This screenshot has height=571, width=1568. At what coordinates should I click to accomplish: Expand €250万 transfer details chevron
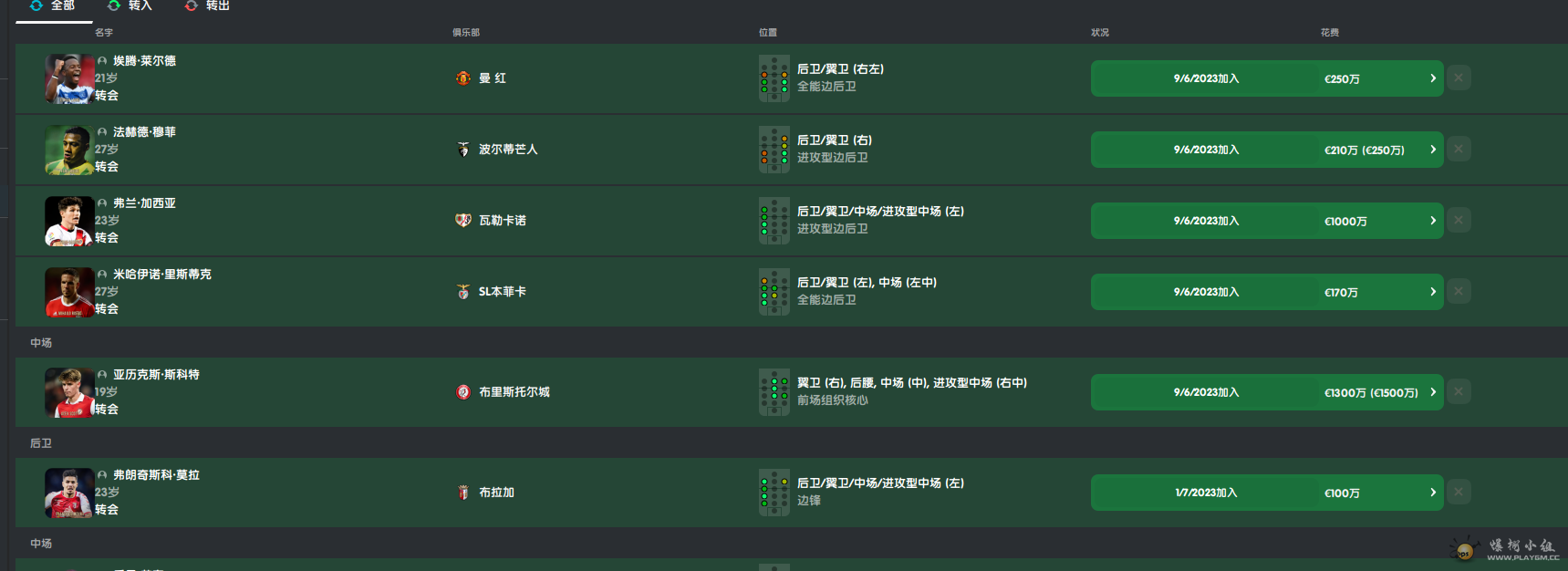pos(1433,78)
